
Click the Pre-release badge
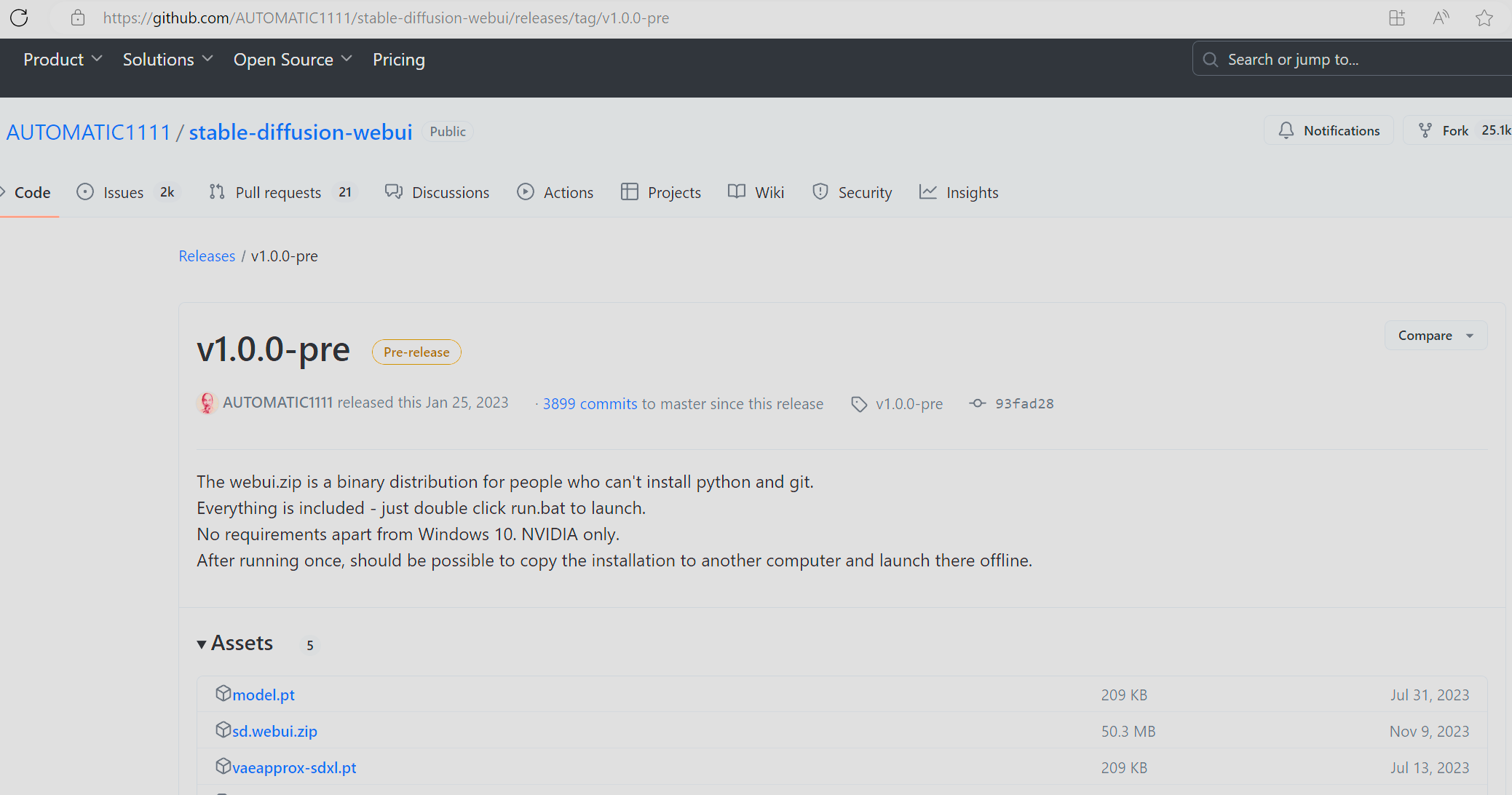coord(416,352)
